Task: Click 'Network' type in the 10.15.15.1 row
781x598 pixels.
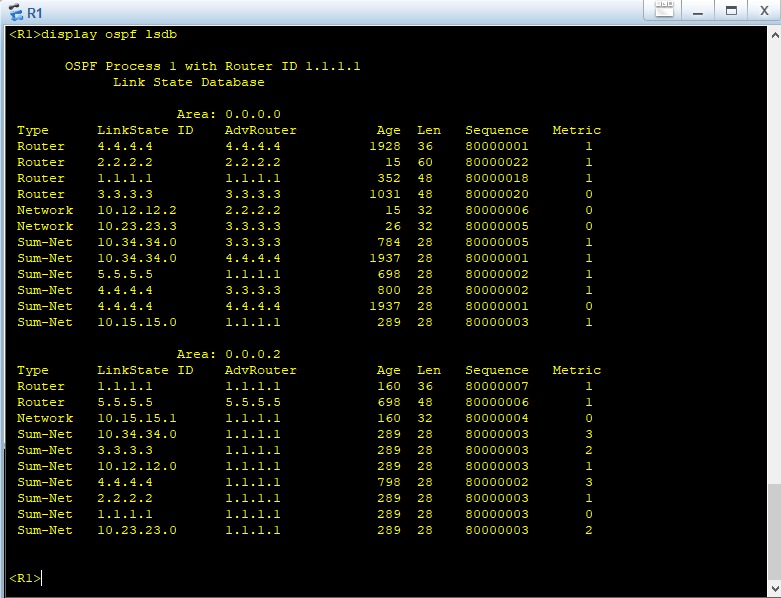Action: [x=45, y=418]
